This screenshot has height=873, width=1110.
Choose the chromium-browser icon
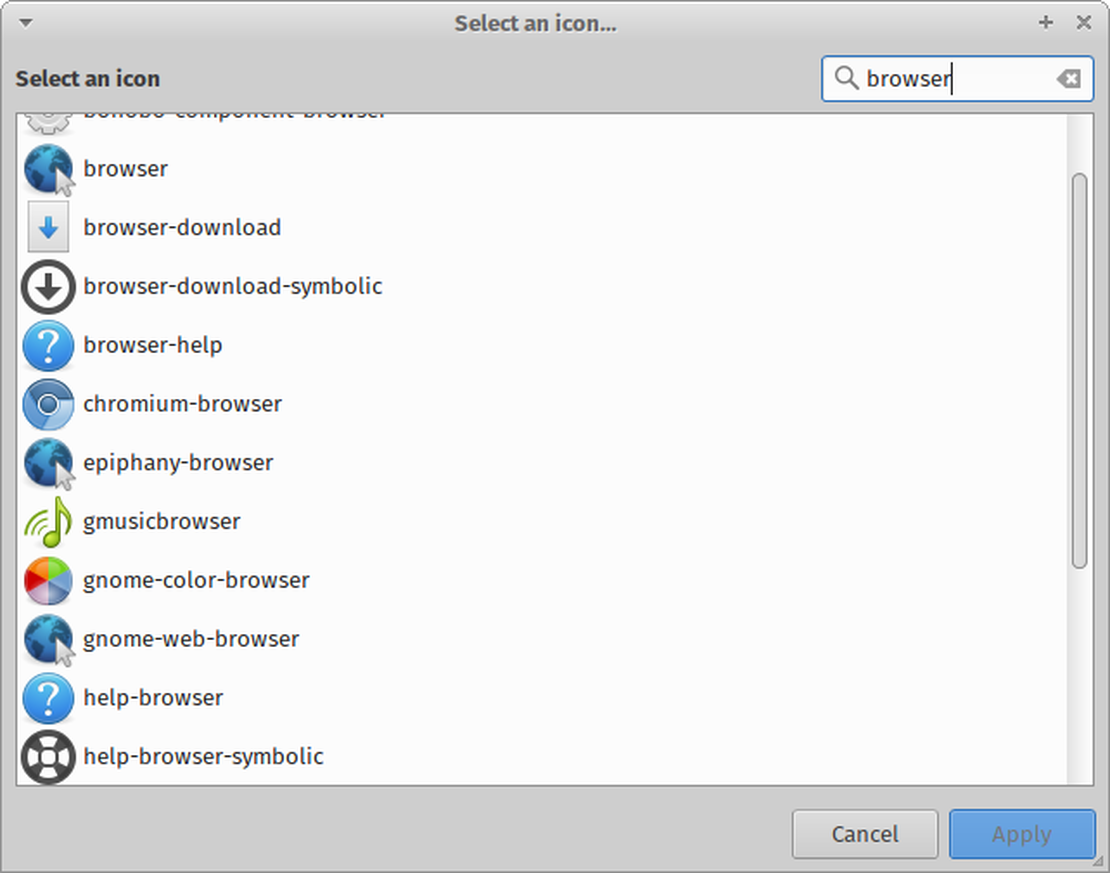coord(48,404)
